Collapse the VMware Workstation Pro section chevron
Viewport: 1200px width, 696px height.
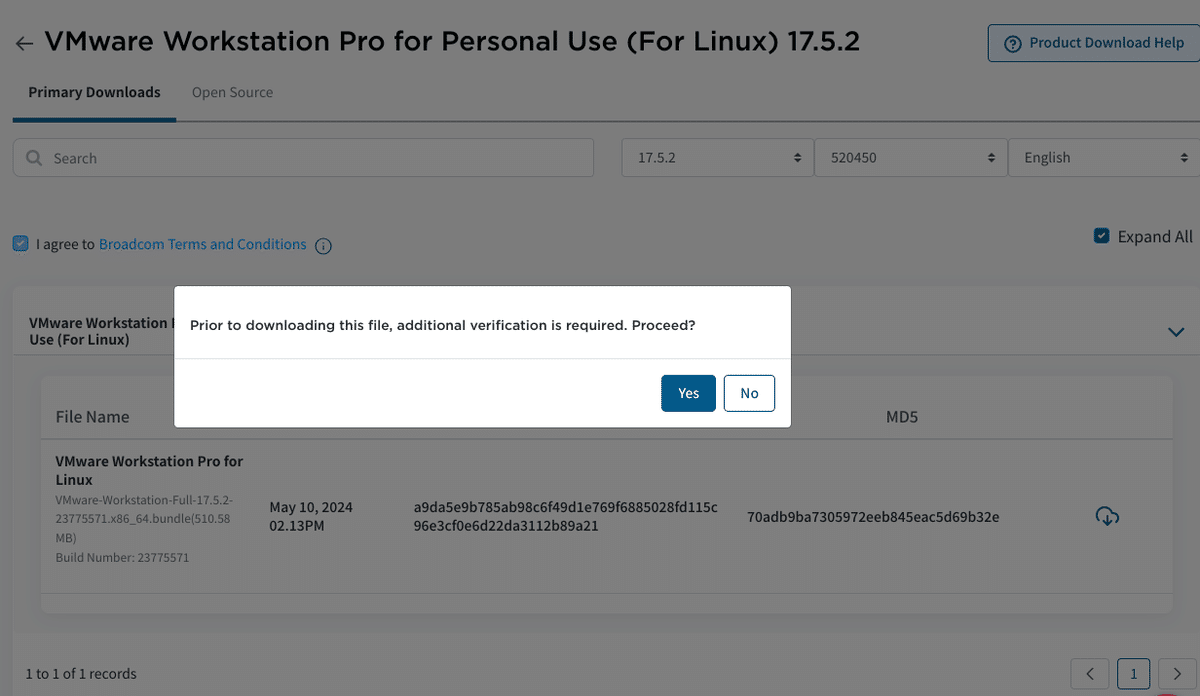click(x=1176, y=331)
